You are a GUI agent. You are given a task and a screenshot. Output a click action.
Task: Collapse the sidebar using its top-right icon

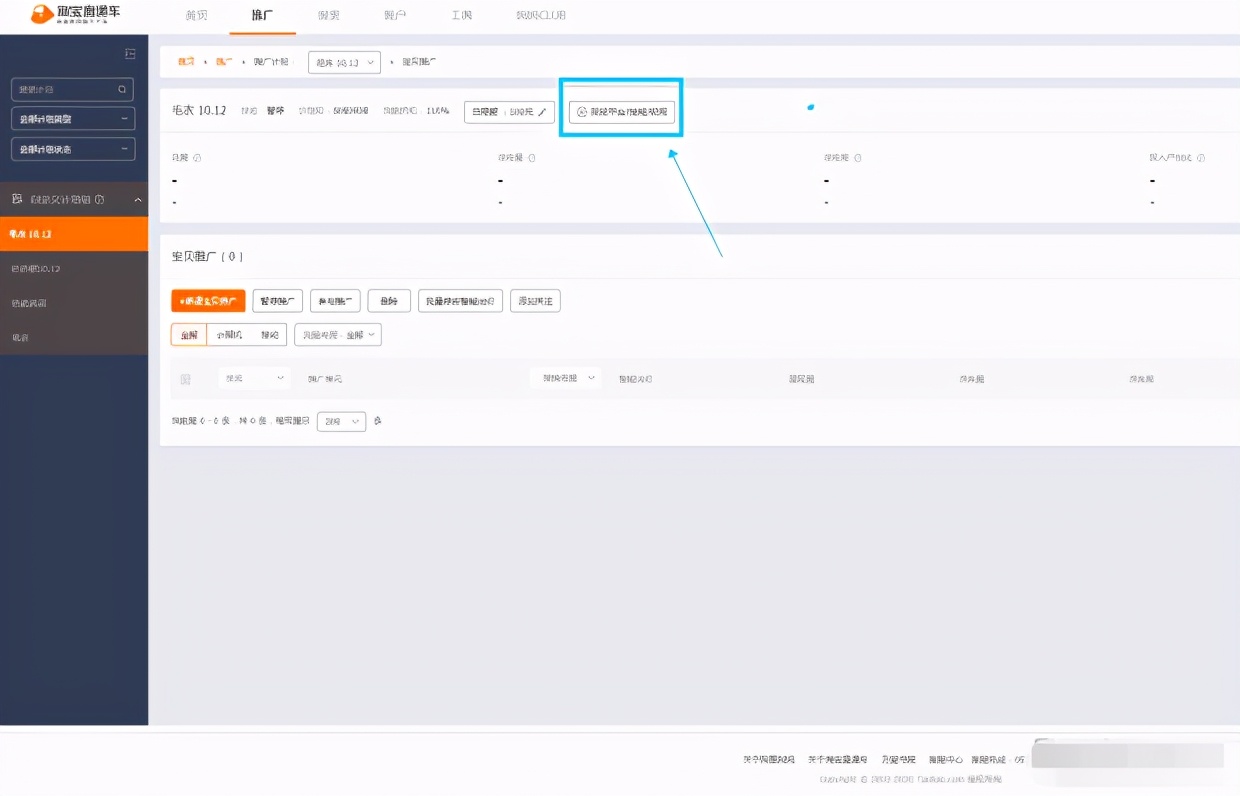pyautogui.click(x=130, y=54)
